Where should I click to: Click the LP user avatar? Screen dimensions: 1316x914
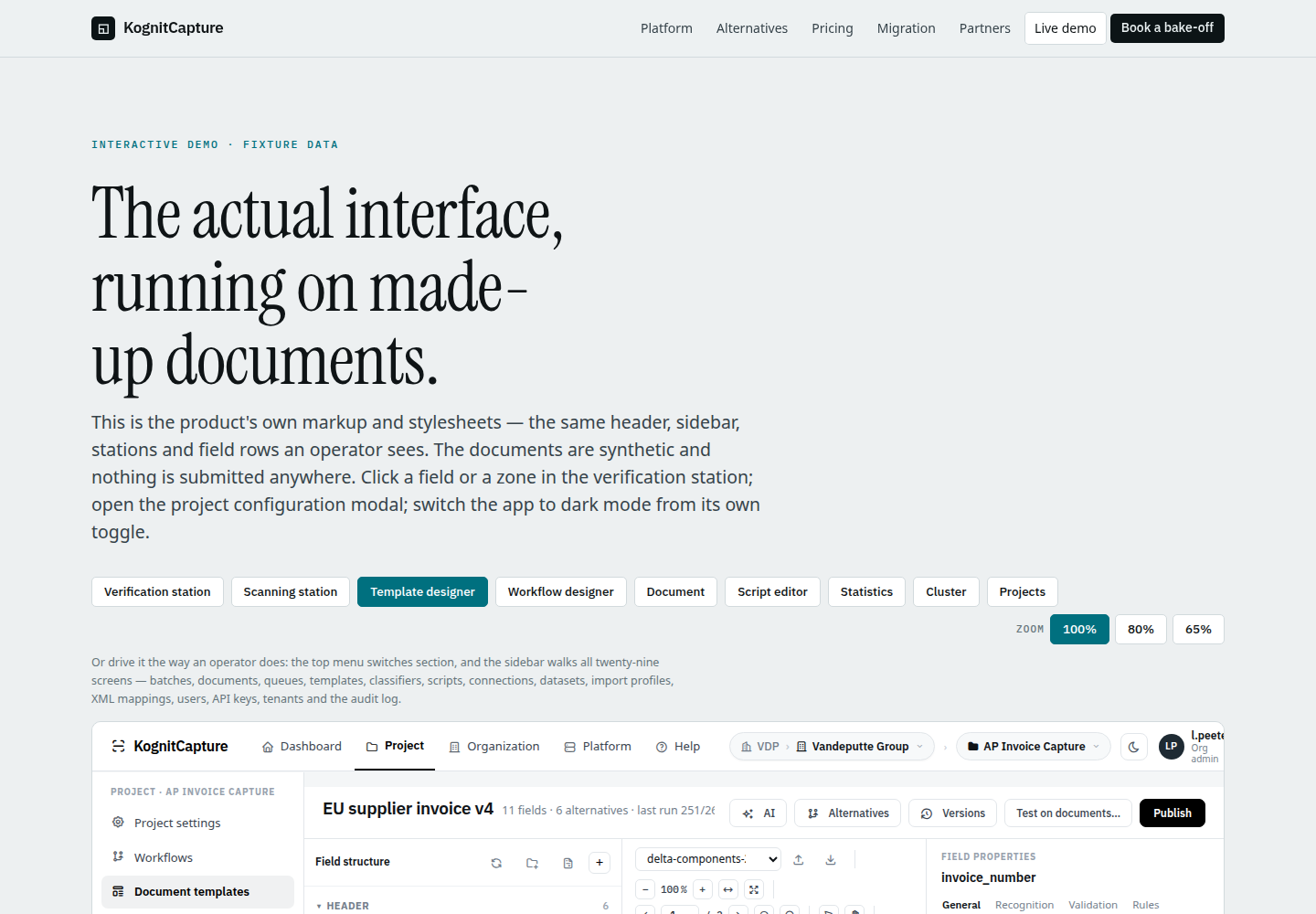coord(1172,747)
